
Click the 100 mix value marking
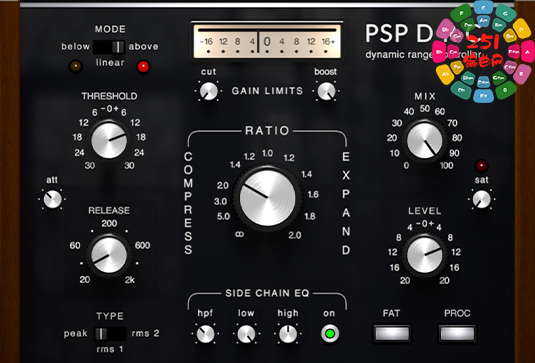click(446, 166)
